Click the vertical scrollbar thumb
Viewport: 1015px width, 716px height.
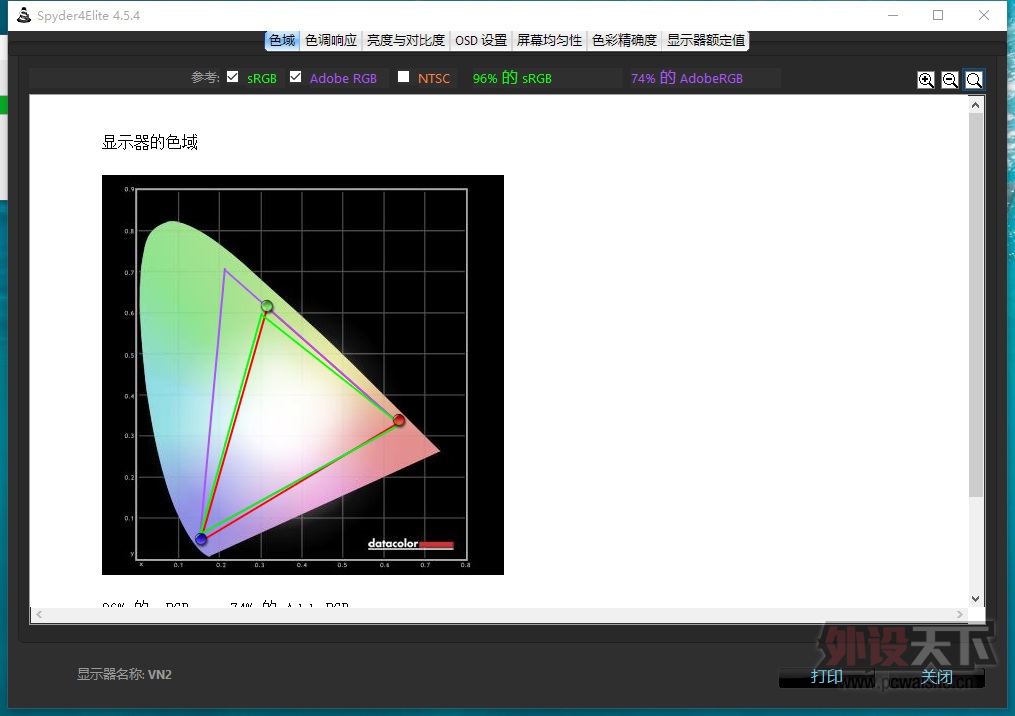(x=976, y=305)
